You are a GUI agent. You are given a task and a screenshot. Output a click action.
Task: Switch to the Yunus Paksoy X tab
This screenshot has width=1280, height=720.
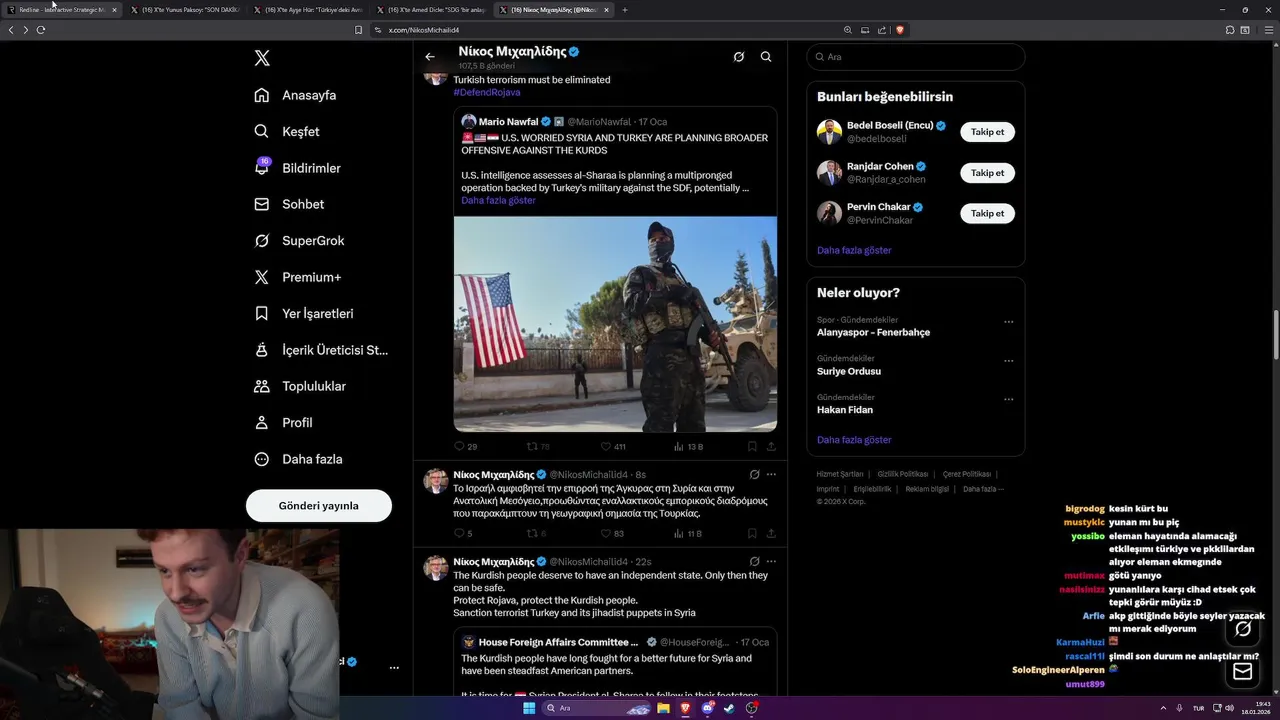pos(185,10)
